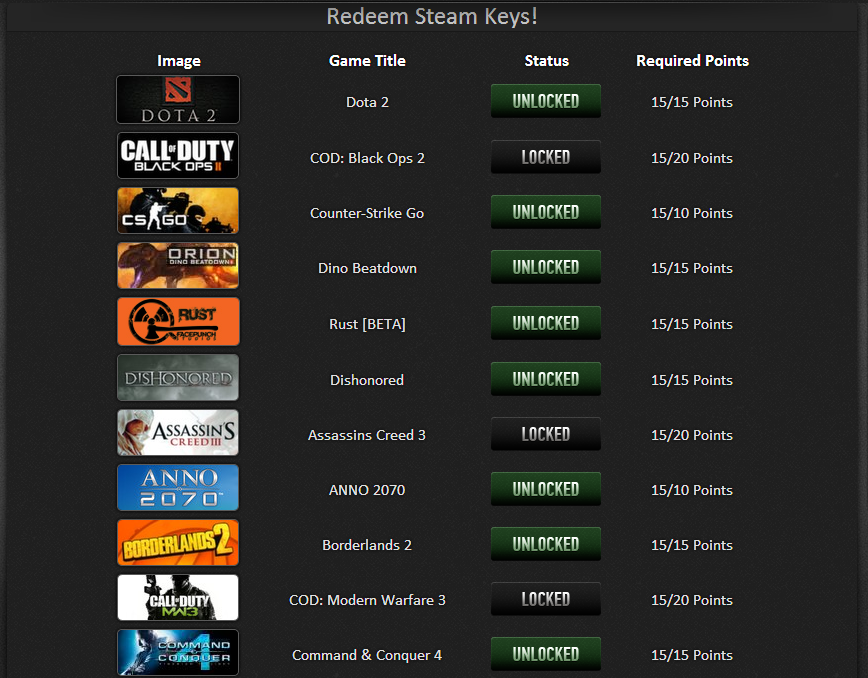Click the Dishonored banner thumbnail
The height and width of the screenshot is (678, 868).
tap(178, 377)
